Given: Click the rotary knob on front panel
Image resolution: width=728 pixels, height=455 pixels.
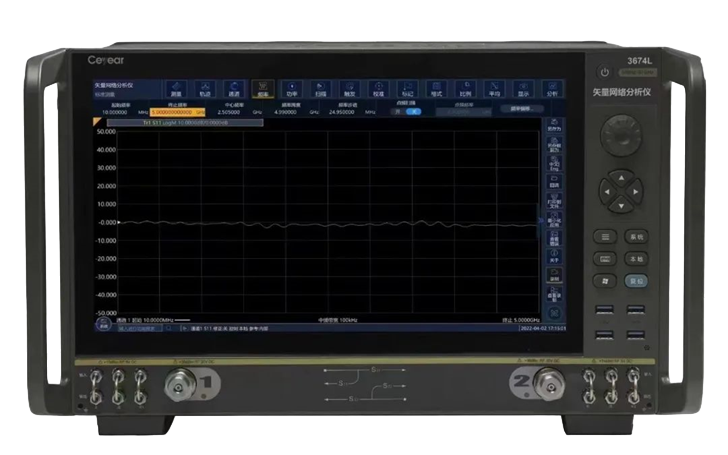Looking at the screenshot, I should [621, 135].
